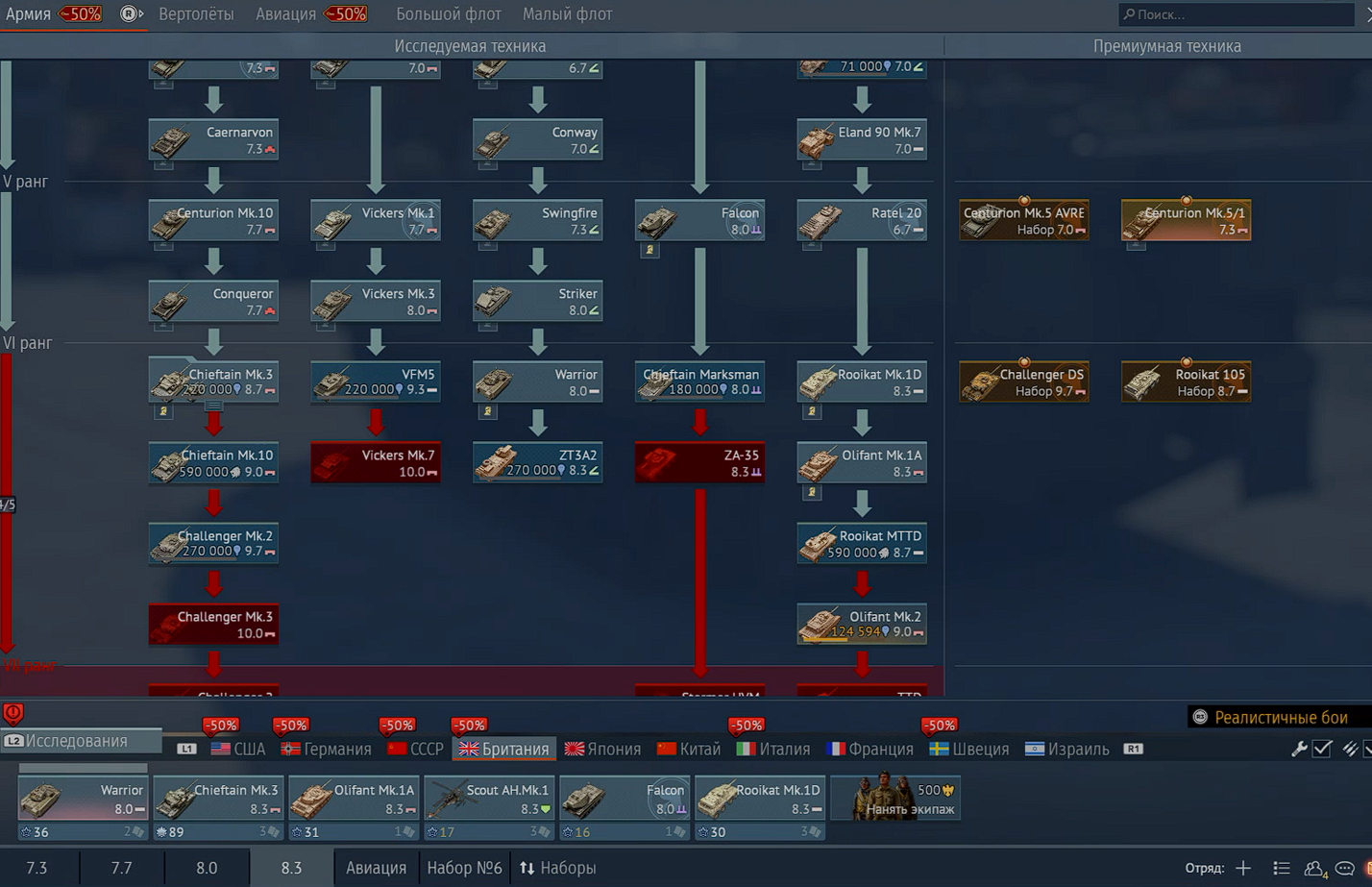The image size is (1372, 887).
Task: Select the Швеция nation tab
Action: 969,749
